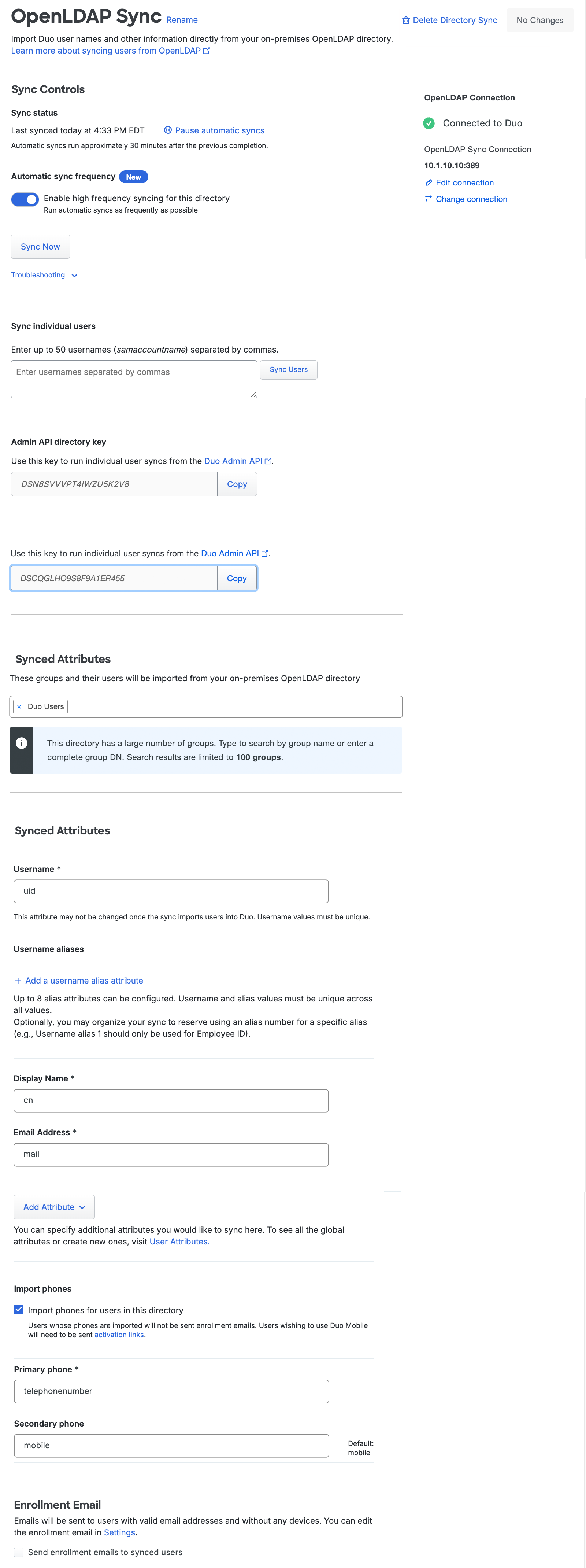
Task: Open the Add Attribute dropdown
Action: [x=53, y=1206]
